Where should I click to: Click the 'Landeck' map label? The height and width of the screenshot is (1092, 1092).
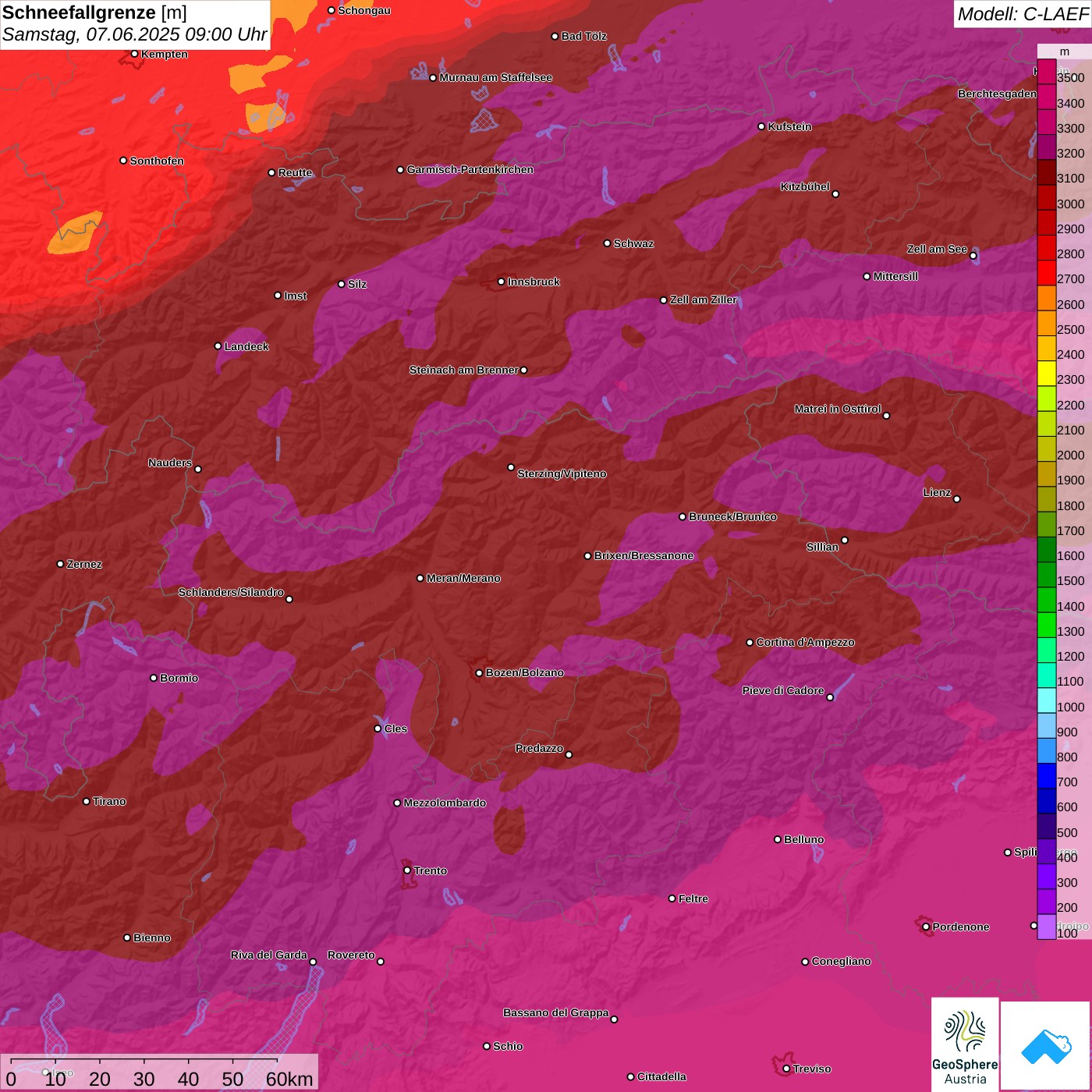pyautogui.click(x=246, y=346)
